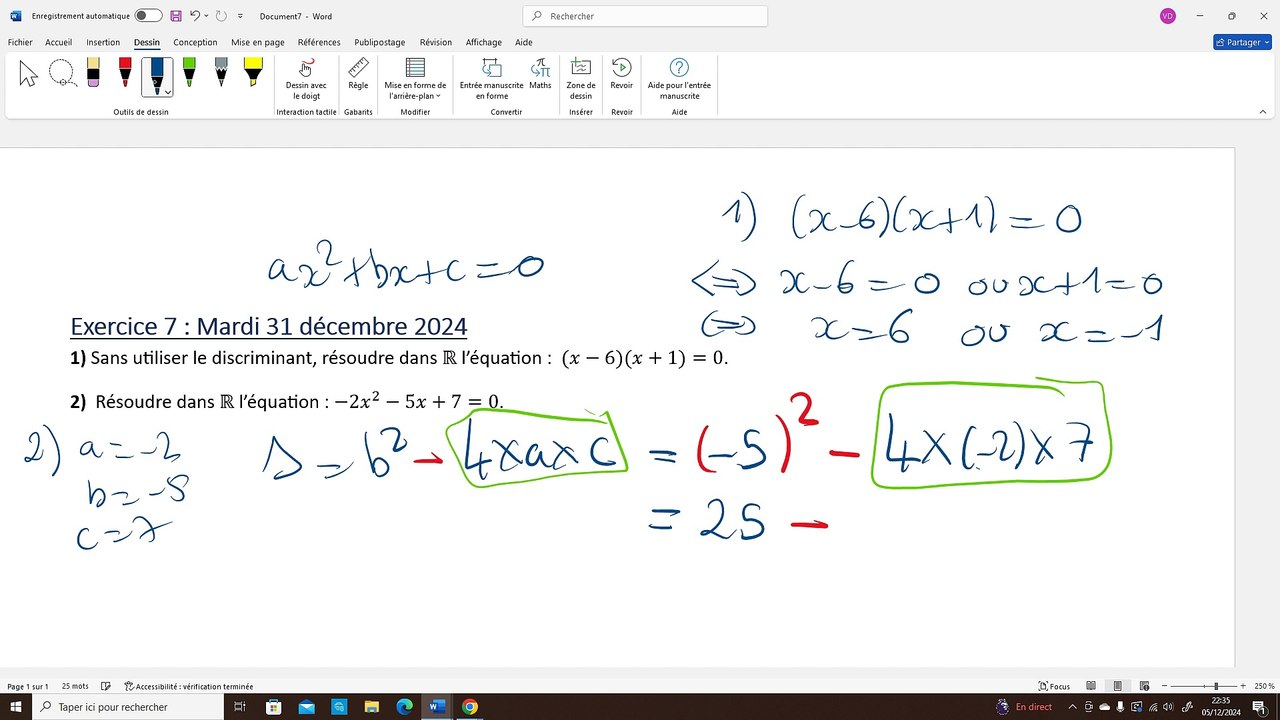Click the Exercice 7 heading text
The height and width of the screenshot is (720, 1280).
[268, 327]
